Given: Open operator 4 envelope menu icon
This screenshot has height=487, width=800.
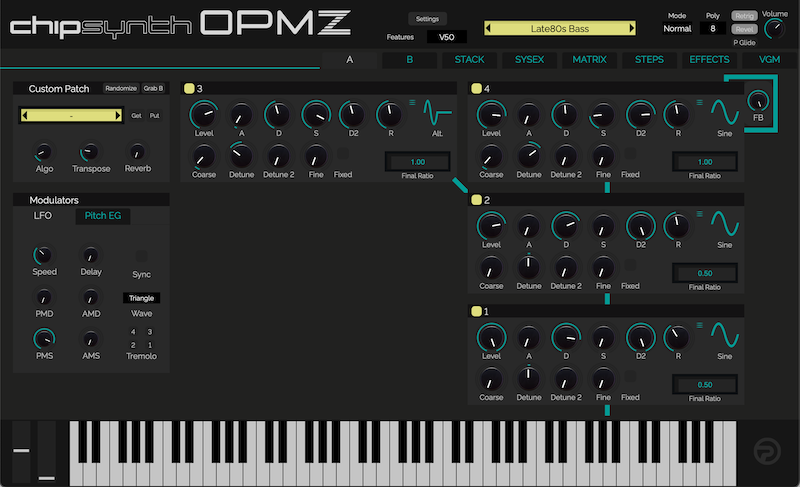Looking at the screenshot, I should point(699,102).
